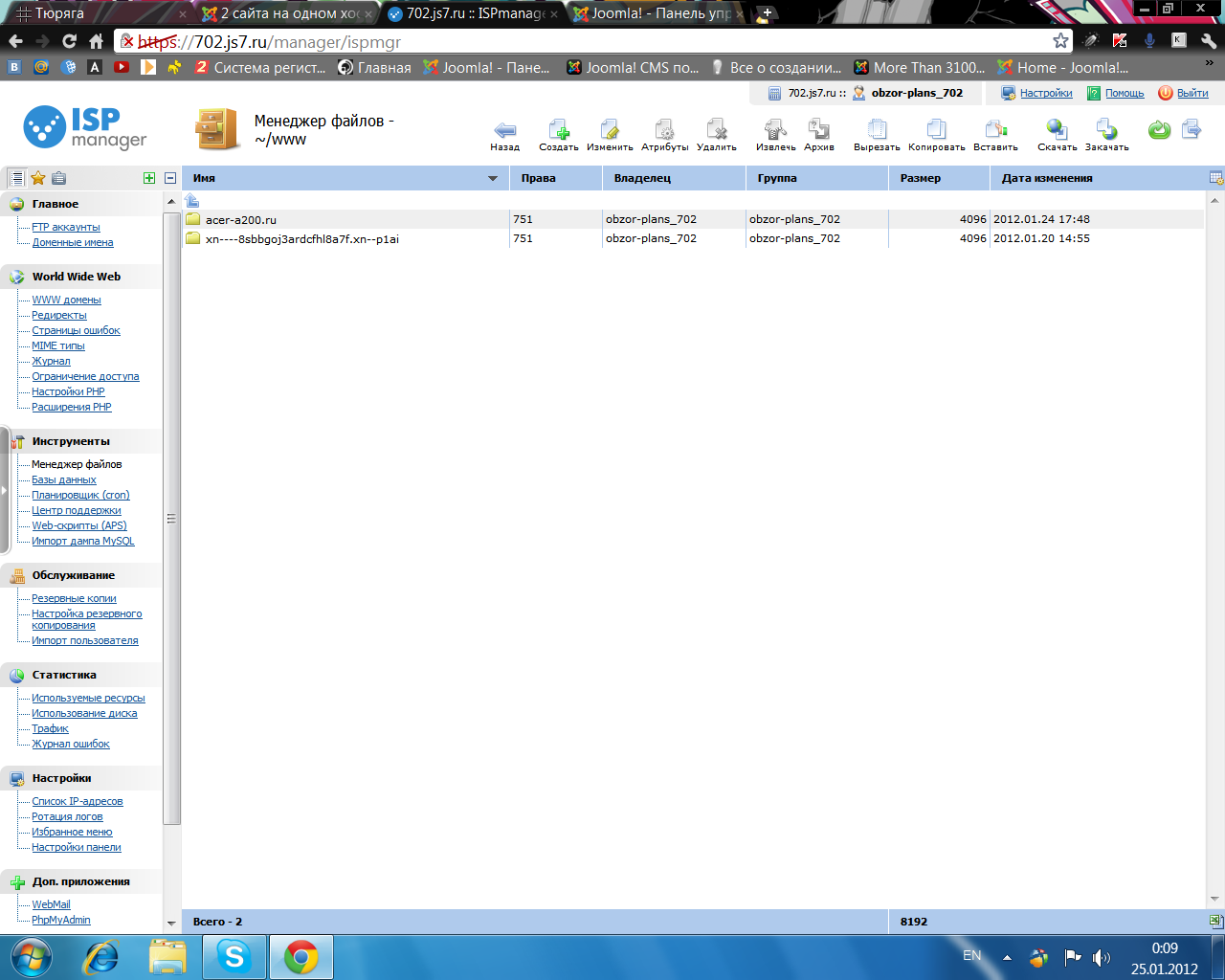Screen dimensions: 1225x980
Task: Go up one directory with up-arrow icon
Action: tap(192, 200)
